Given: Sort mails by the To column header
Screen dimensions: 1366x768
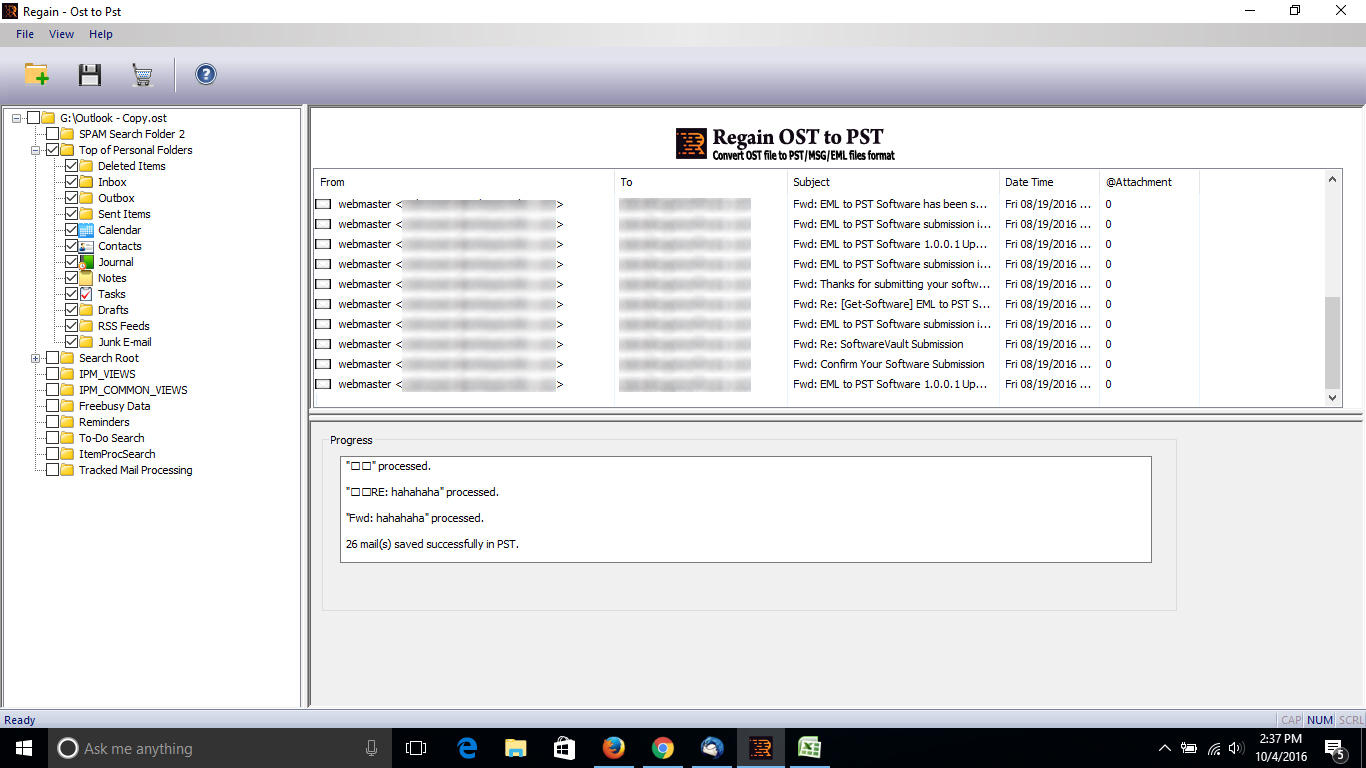Looking at the screenshot, I should 701,182.
